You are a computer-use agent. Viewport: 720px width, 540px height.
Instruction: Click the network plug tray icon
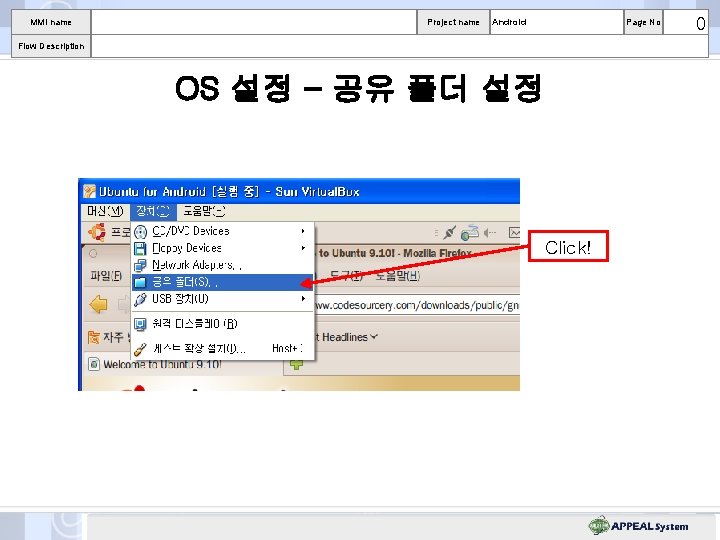tap(449, 232)
